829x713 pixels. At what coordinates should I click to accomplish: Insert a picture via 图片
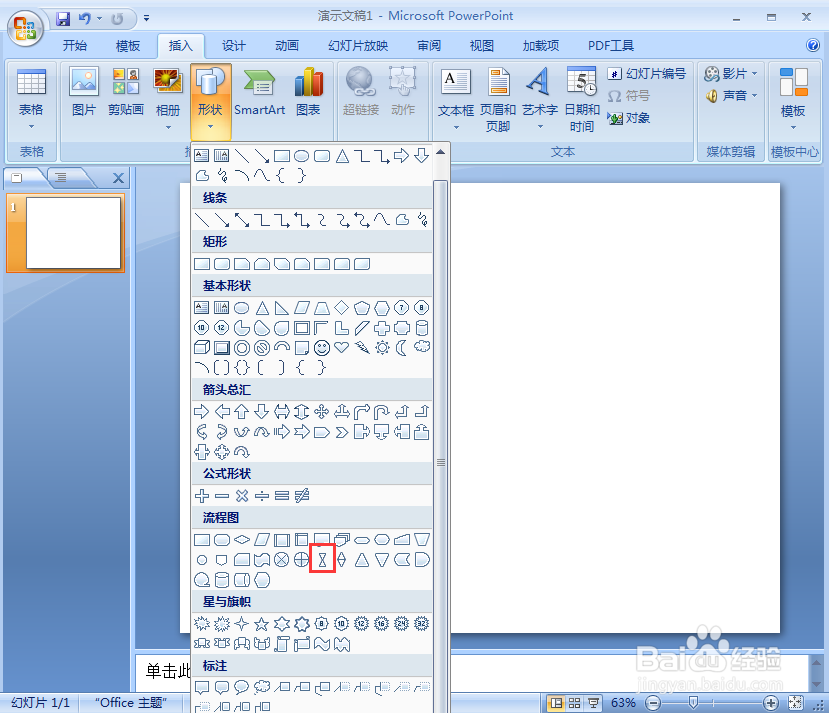[x=84, y=91]
